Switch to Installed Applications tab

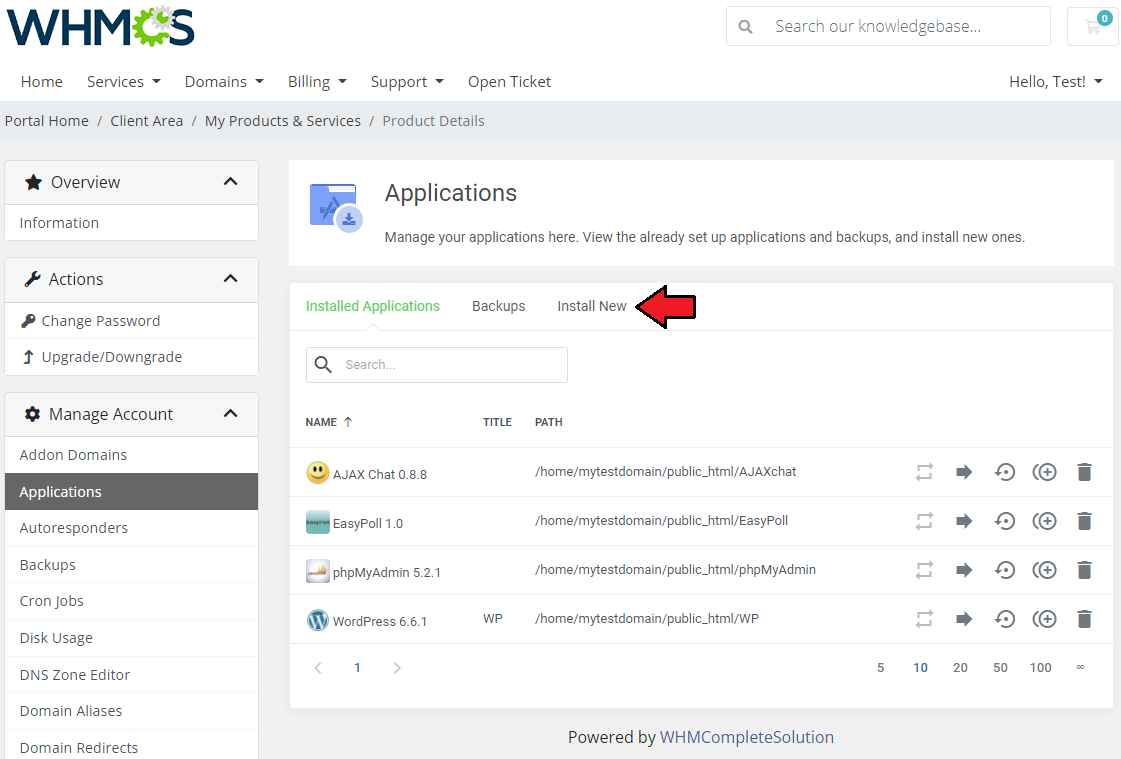pos(372,306)
